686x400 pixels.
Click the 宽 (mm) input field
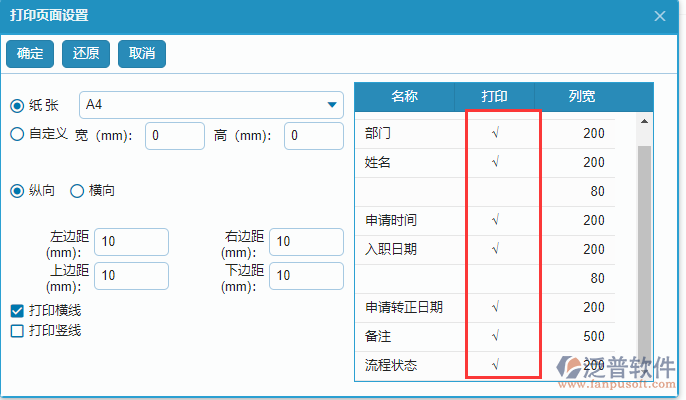(175, 136)
